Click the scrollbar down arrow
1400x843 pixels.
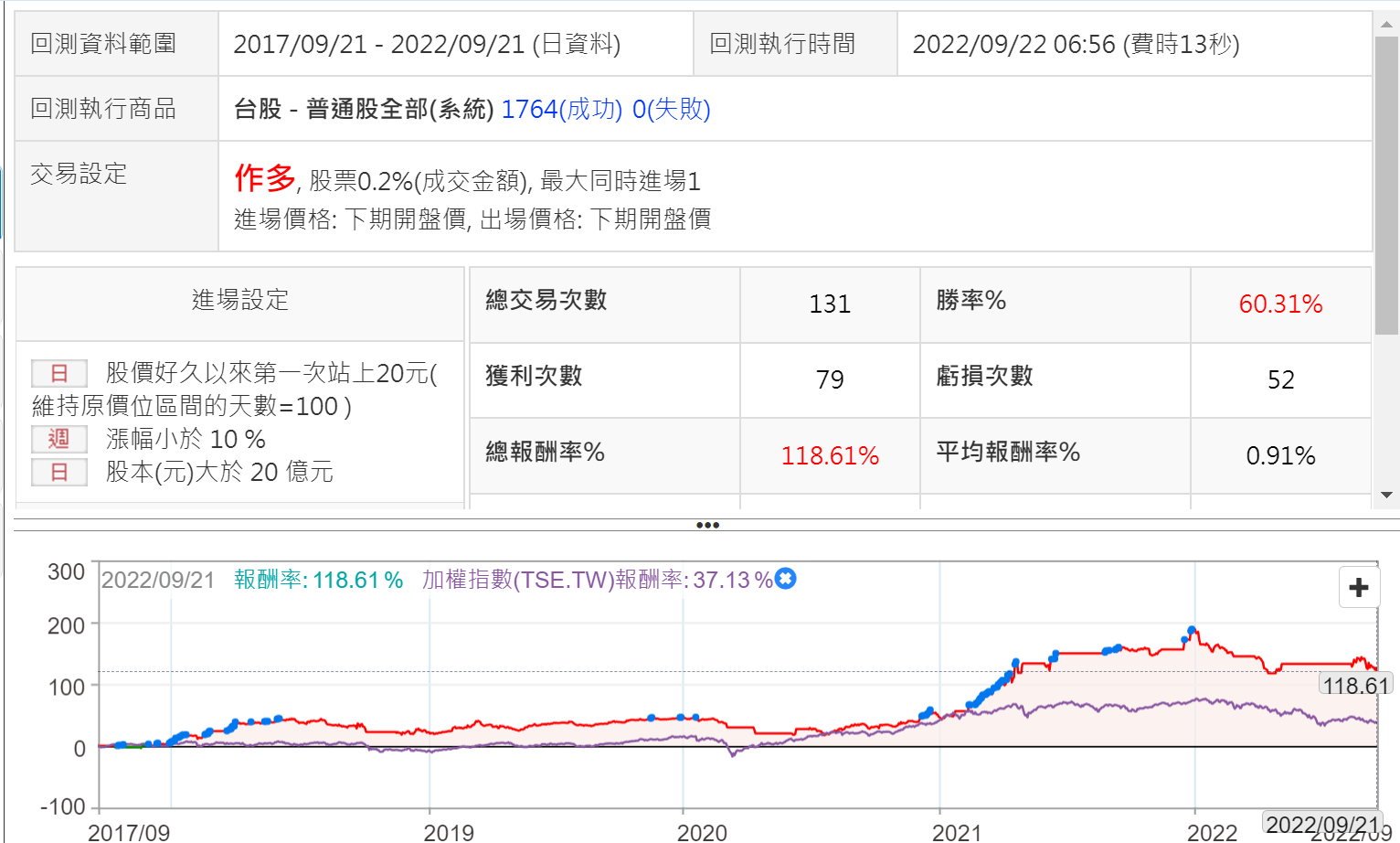coord(1386,495)
